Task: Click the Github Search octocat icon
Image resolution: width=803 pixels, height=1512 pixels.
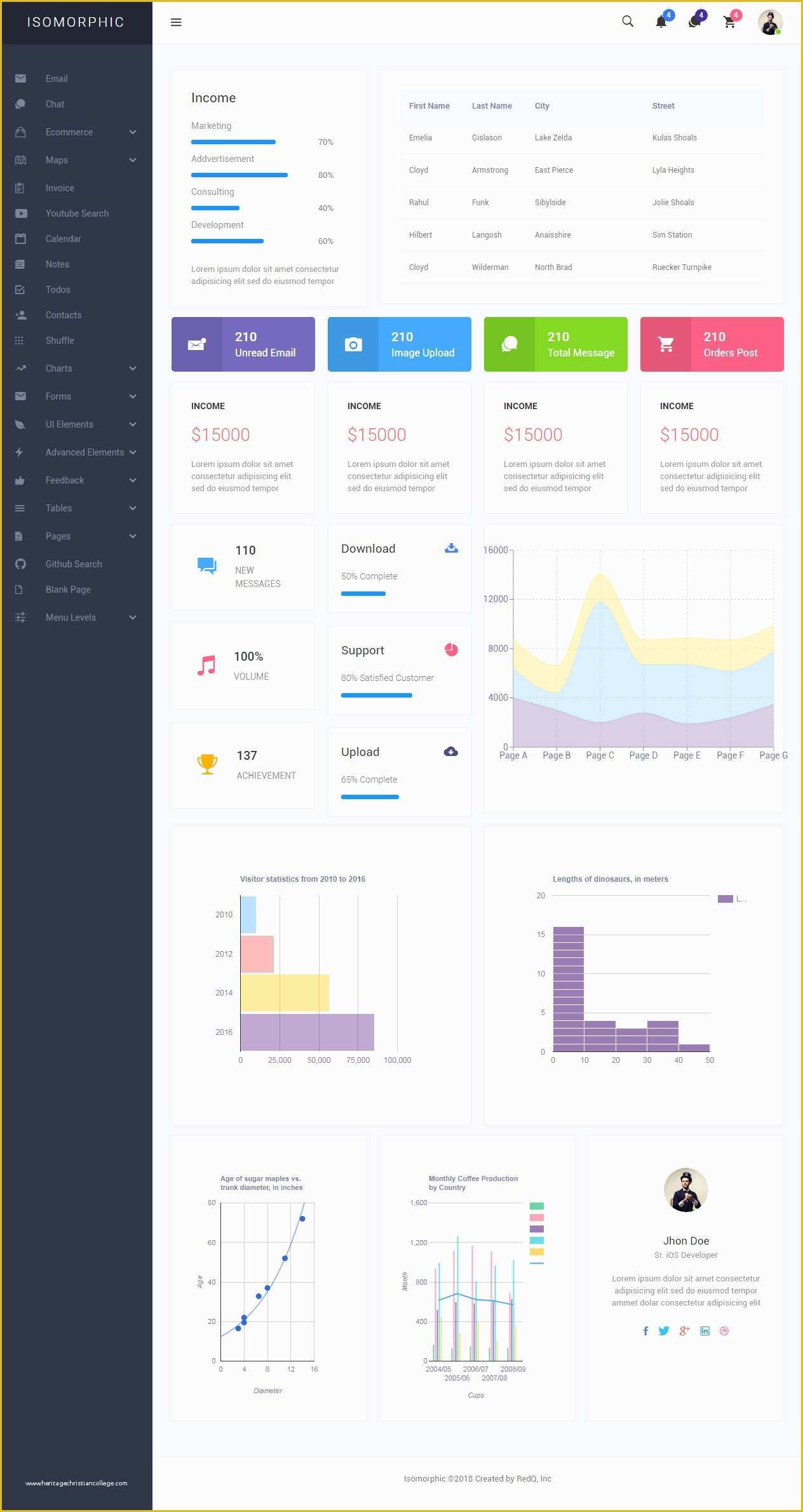Action: pos(20,564)
